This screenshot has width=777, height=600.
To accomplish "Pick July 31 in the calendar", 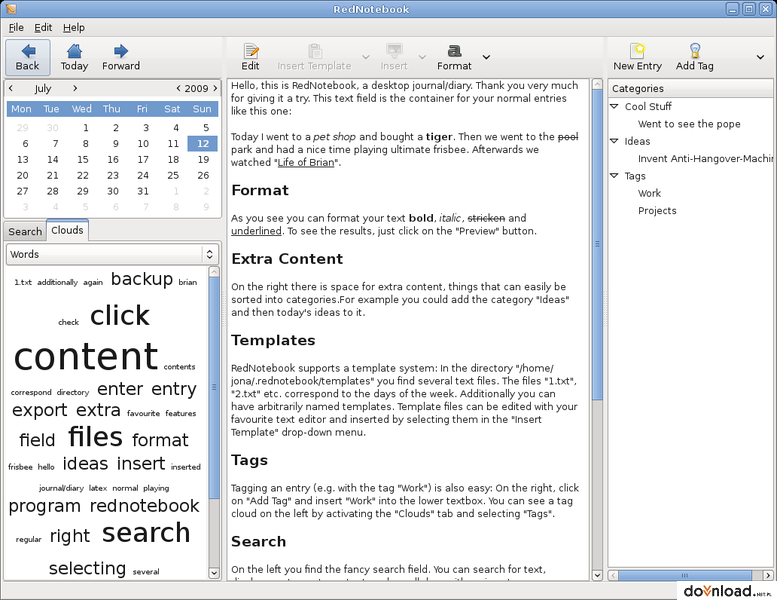I will pos(143,191).
